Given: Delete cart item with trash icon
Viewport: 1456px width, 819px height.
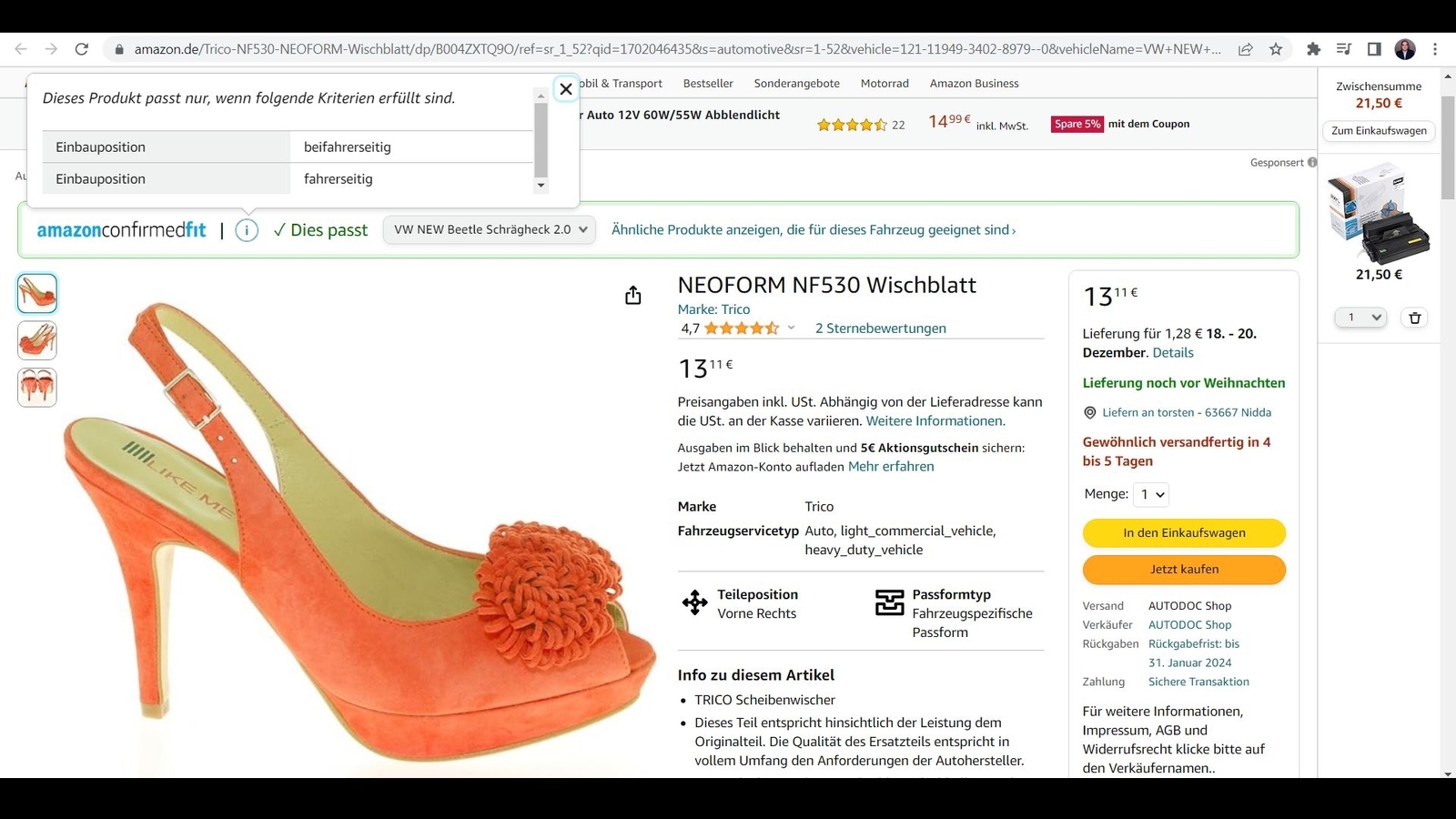Looking at the screenshot, I should [x=1414, y=318].
